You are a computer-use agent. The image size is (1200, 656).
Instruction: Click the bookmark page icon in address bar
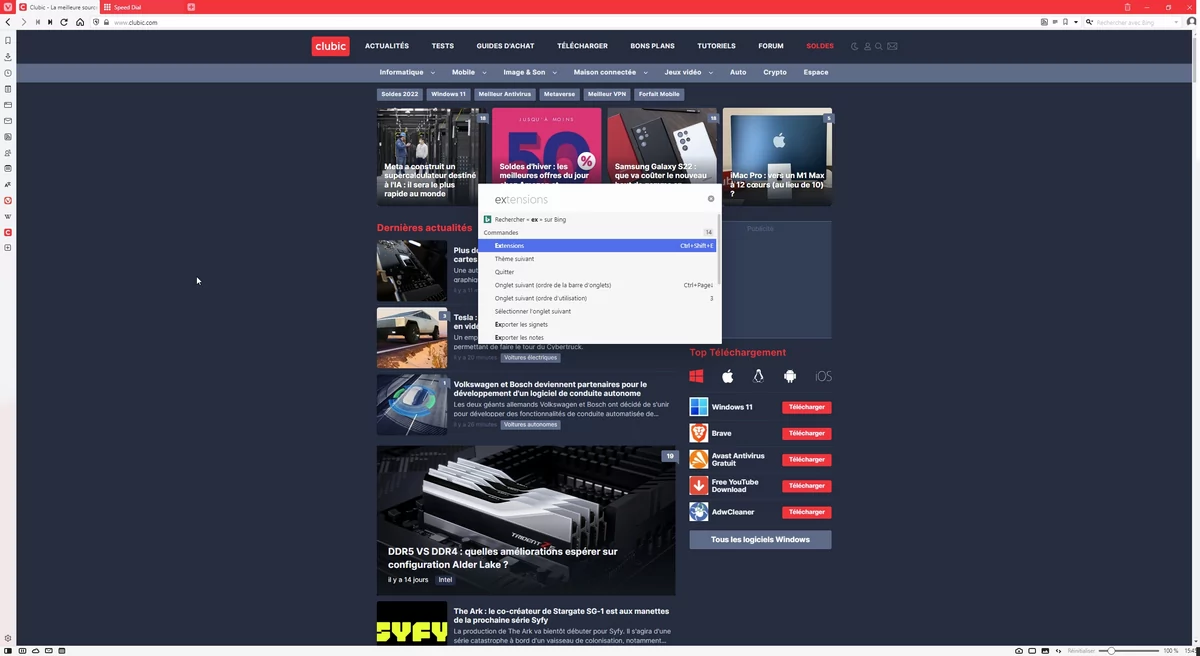(x=1065, y=22)
